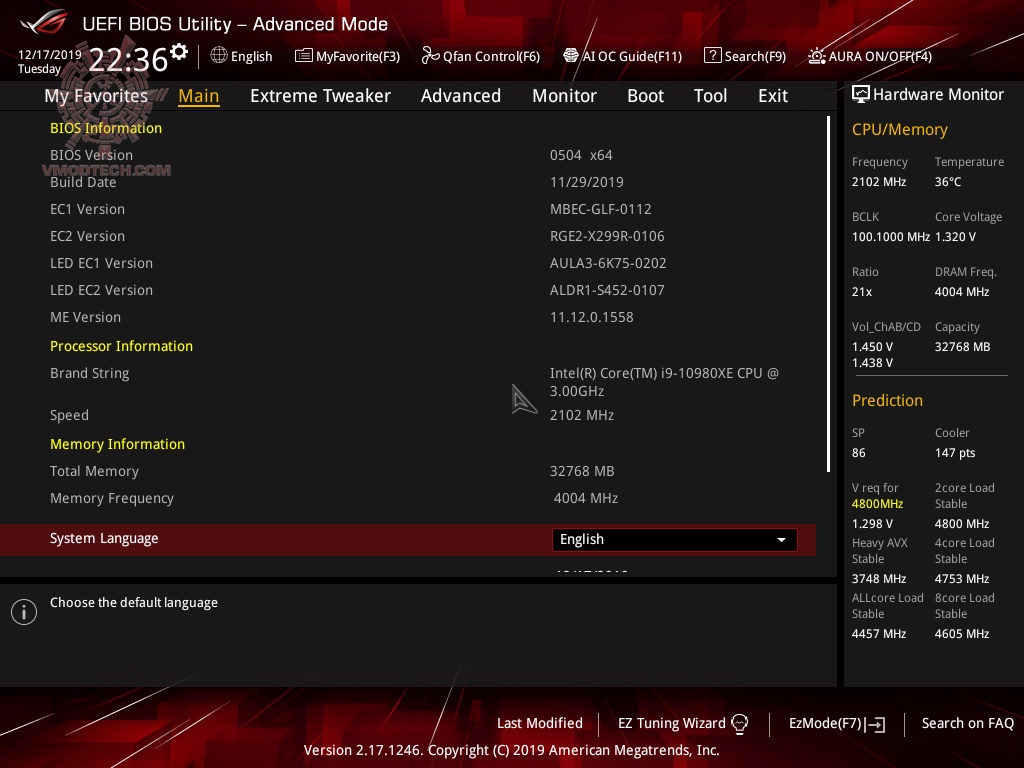Image resolution: width=1024 pixels, height=768 pixels.
Task: Click ME Version value 11.12.0.1558
Action: click(x=591, y=317)
